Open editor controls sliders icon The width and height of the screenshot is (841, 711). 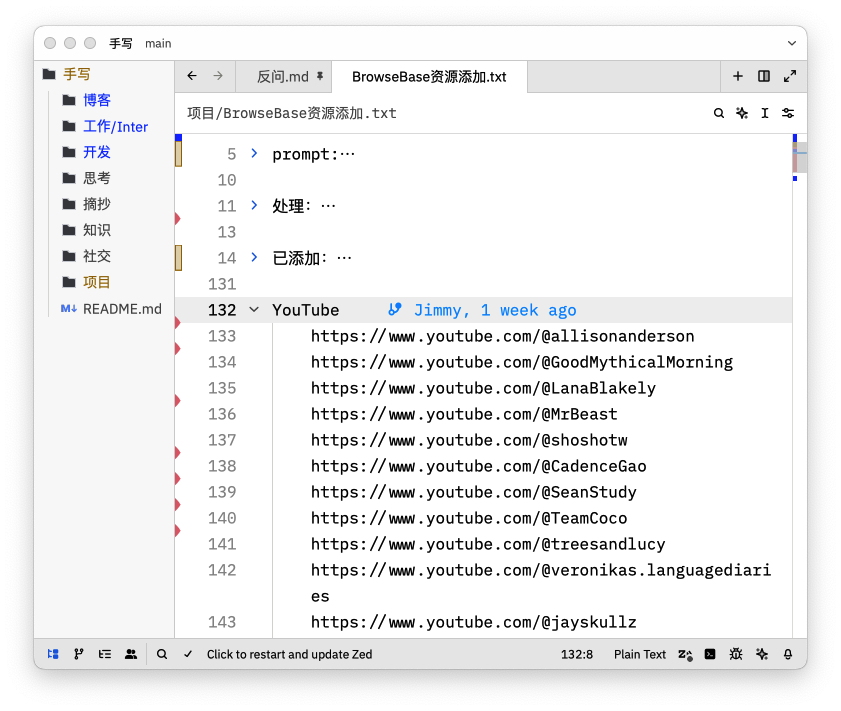(787, 113)
